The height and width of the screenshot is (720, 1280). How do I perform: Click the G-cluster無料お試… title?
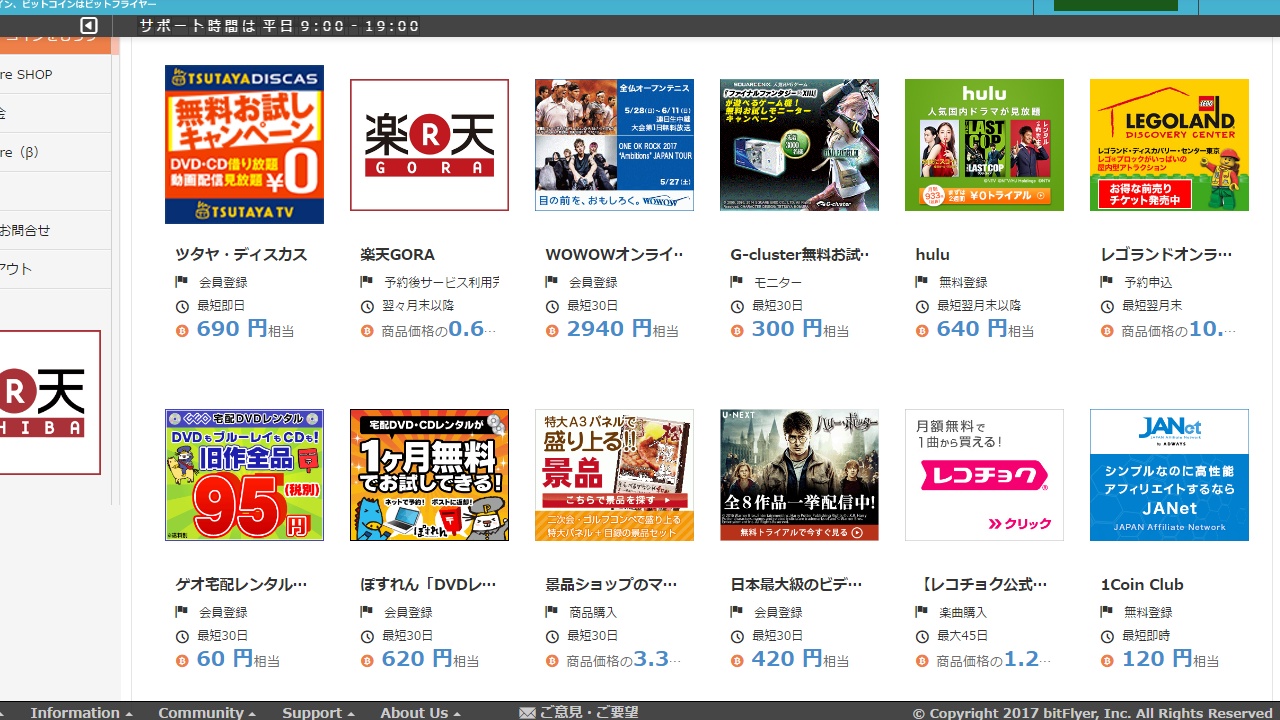point(799,255)
